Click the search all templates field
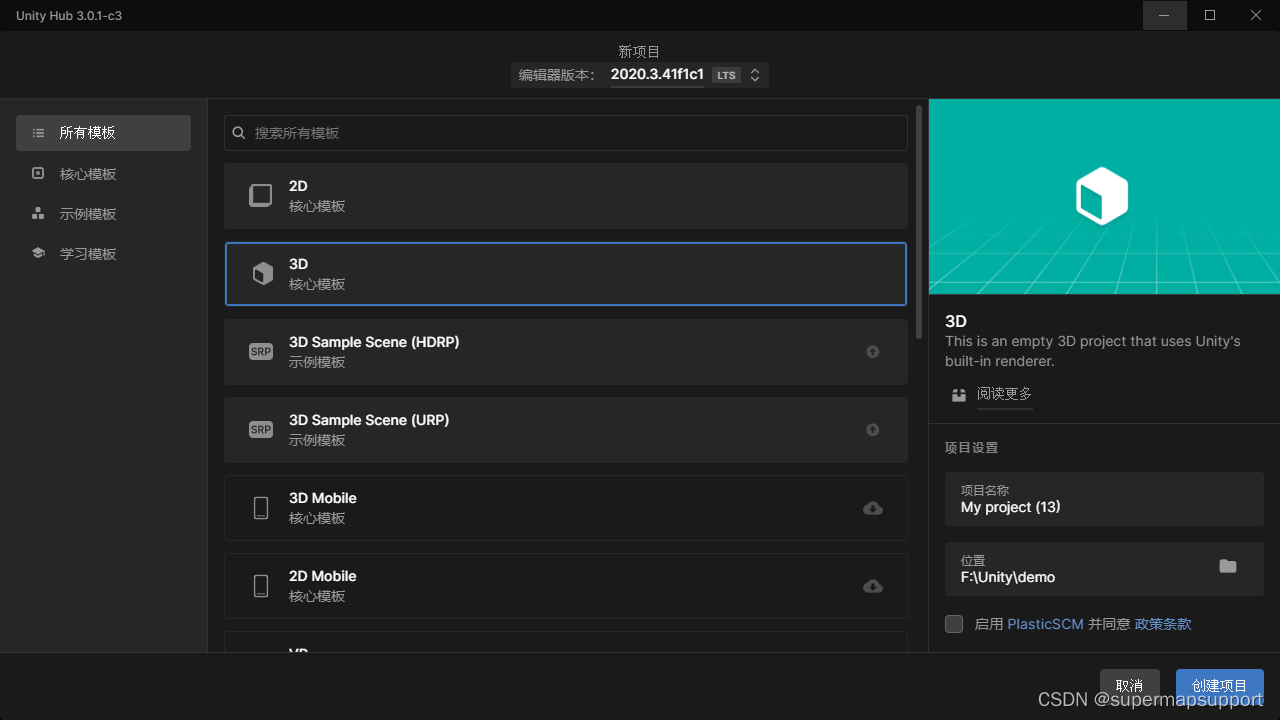The height and width of the screenshot is (720, 1280). click(x=566, y=133)
